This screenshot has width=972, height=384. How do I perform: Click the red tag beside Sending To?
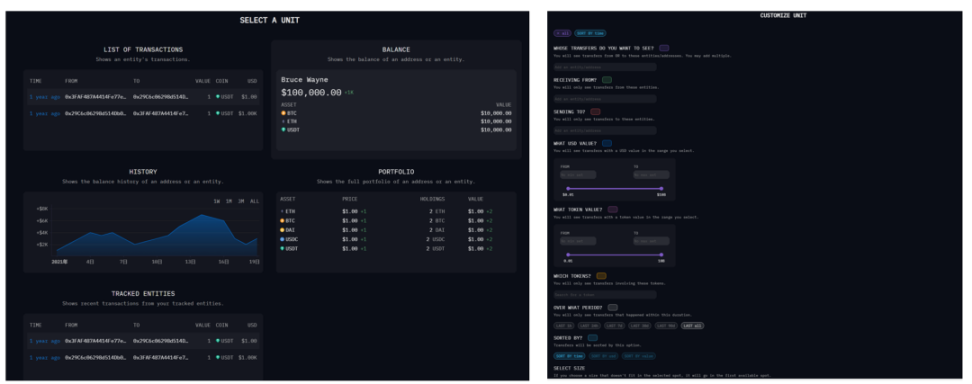[x=595, y=112]
